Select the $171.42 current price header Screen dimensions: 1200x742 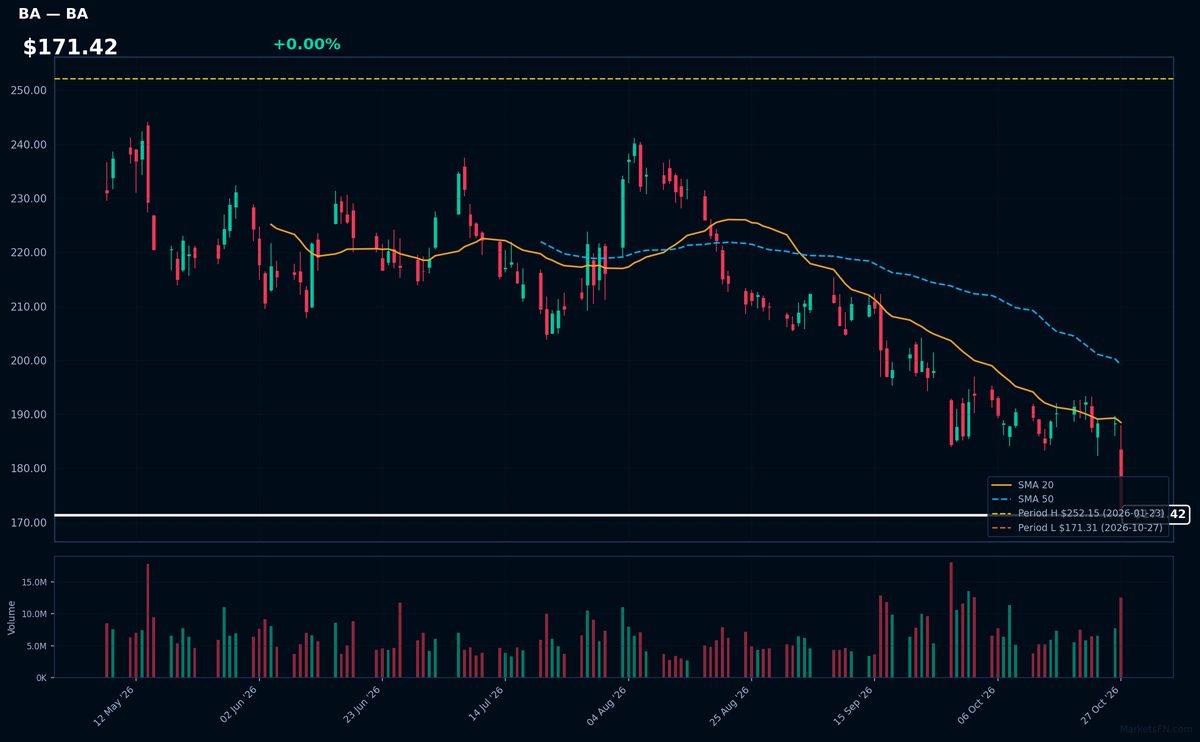tap(70, 47)
